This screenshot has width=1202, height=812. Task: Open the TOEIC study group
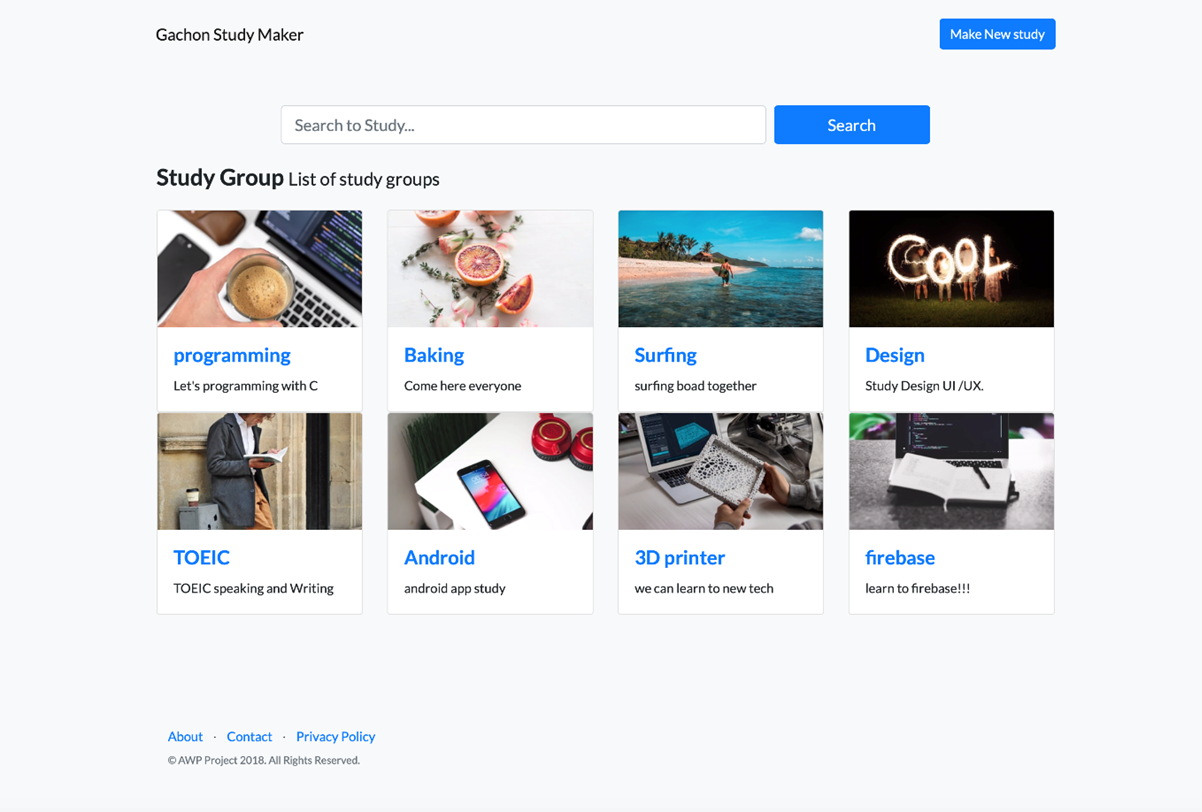click(201, 557)
